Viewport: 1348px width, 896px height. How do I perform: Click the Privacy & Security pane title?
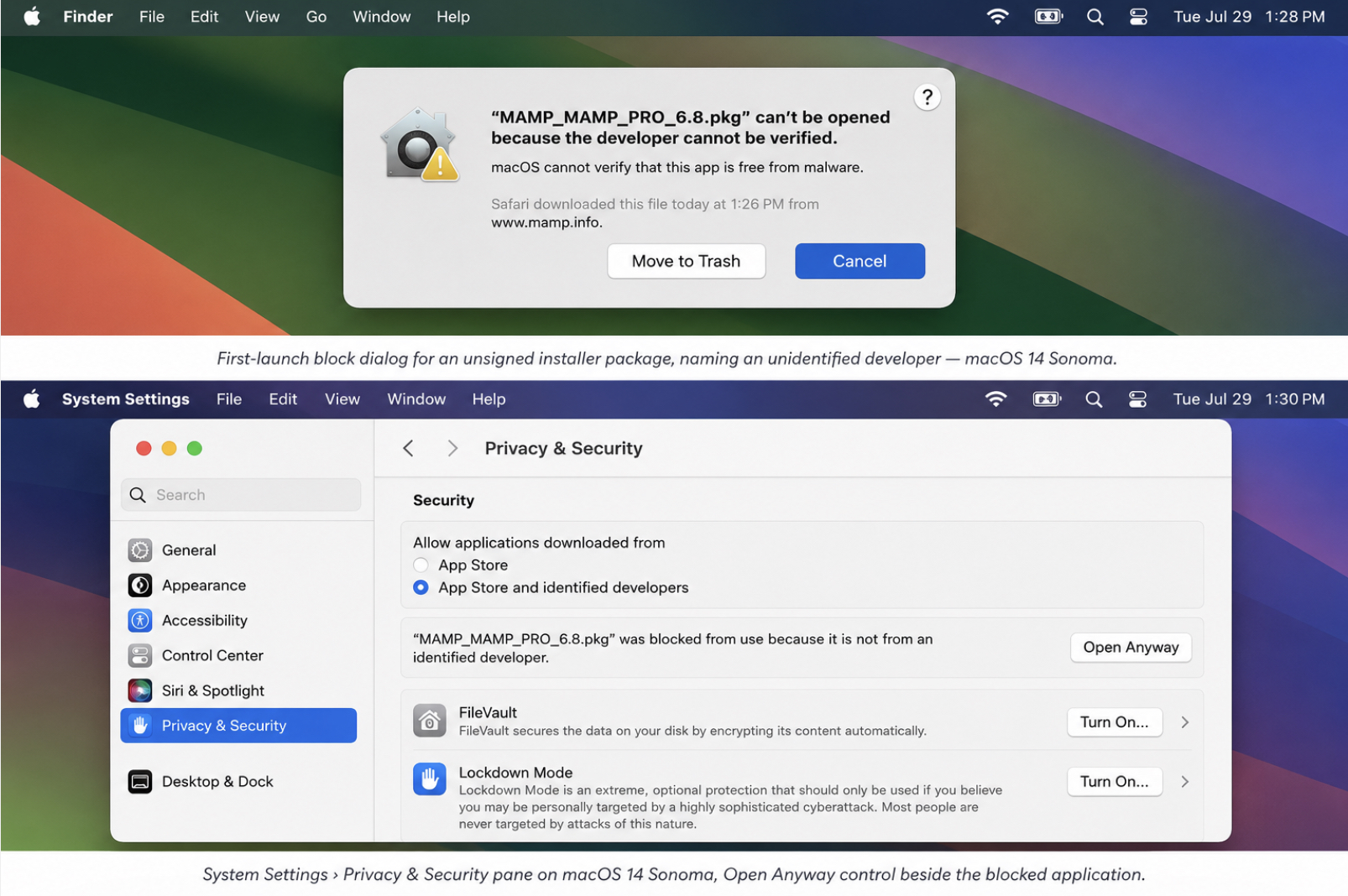point(563,448)
